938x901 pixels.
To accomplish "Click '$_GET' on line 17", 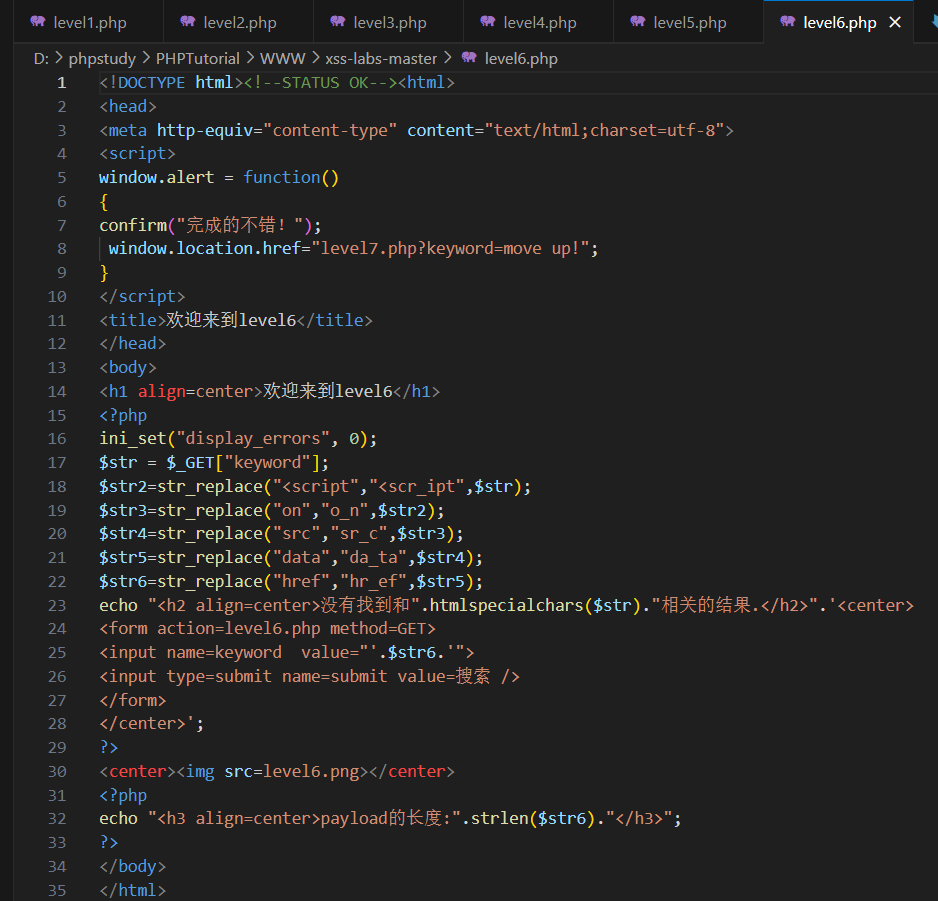I will (190, 462).
